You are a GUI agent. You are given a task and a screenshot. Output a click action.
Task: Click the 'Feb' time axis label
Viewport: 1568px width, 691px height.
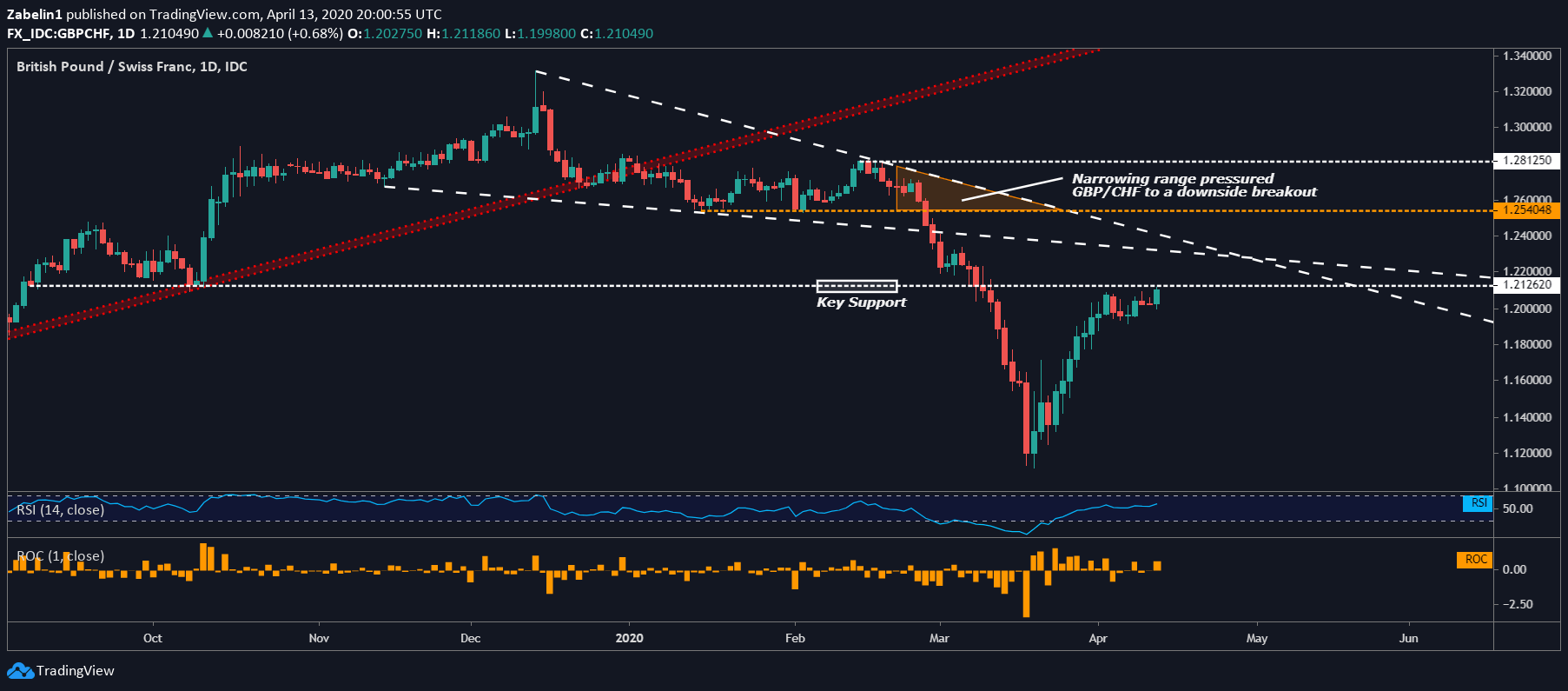click(x=795, y=638)
